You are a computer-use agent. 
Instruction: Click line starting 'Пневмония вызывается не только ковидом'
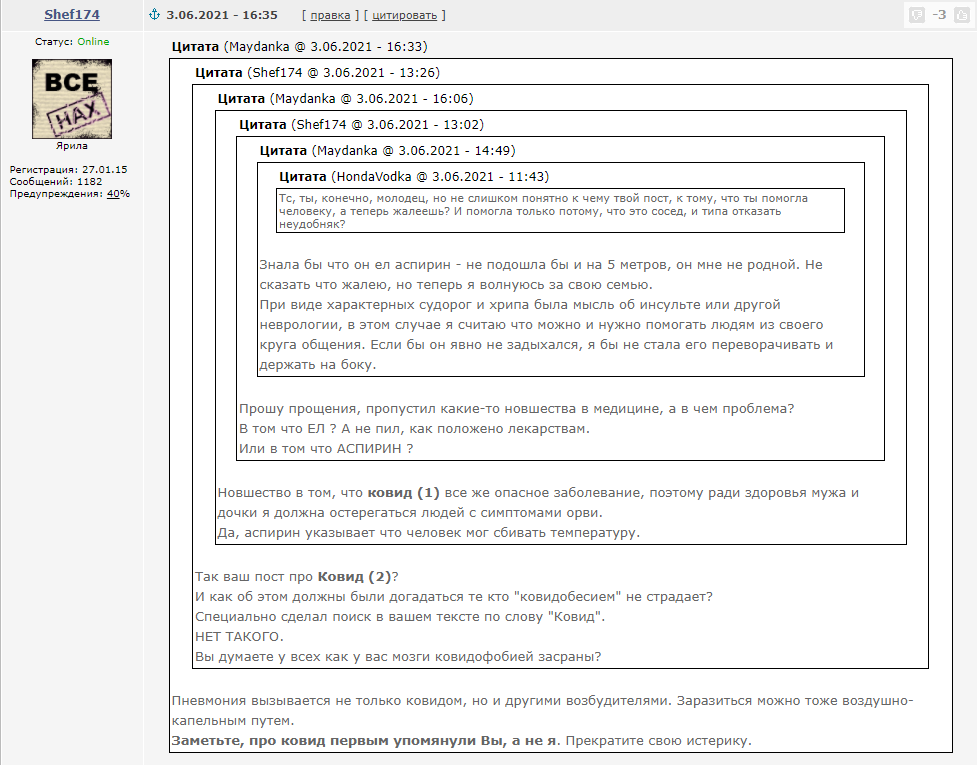(x=542, y=701)
